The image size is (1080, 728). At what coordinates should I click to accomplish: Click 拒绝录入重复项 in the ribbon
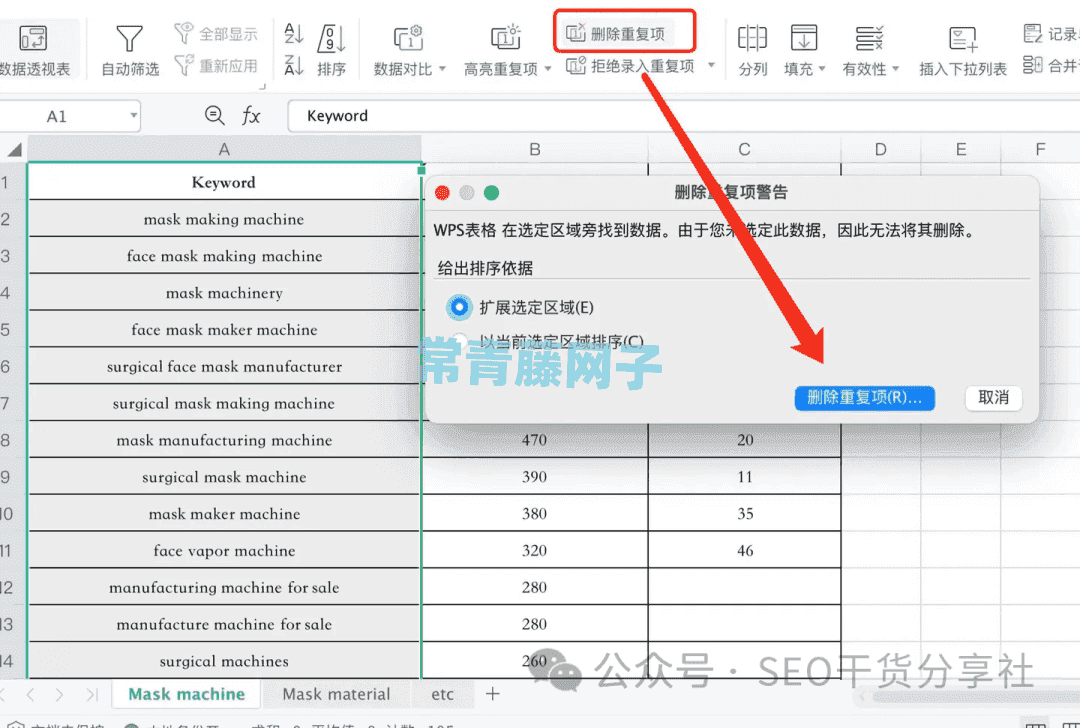tap(630, 65)
